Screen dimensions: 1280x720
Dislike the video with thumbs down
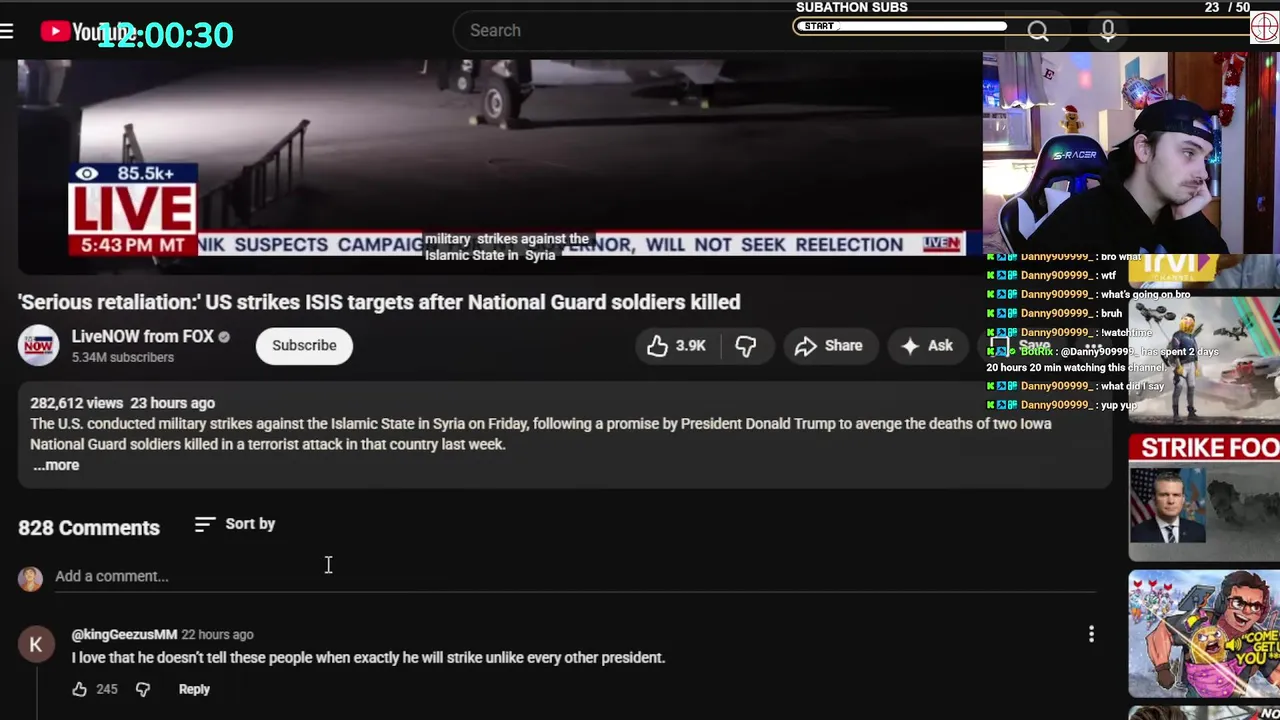pyautogui.click(x=746, y=345)
